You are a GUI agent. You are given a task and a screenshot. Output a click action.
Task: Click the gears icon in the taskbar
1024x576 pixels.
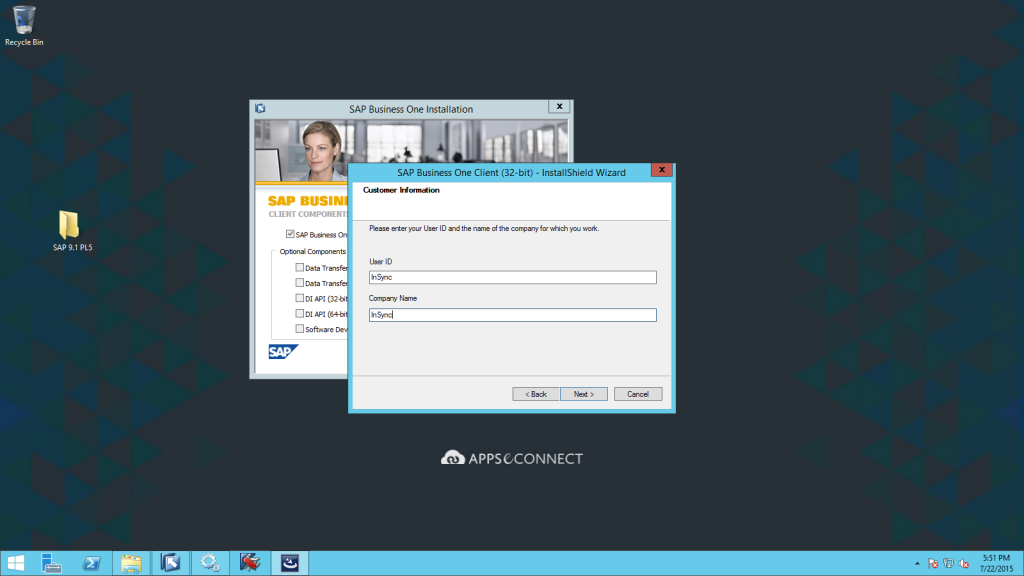click(210, 563)
